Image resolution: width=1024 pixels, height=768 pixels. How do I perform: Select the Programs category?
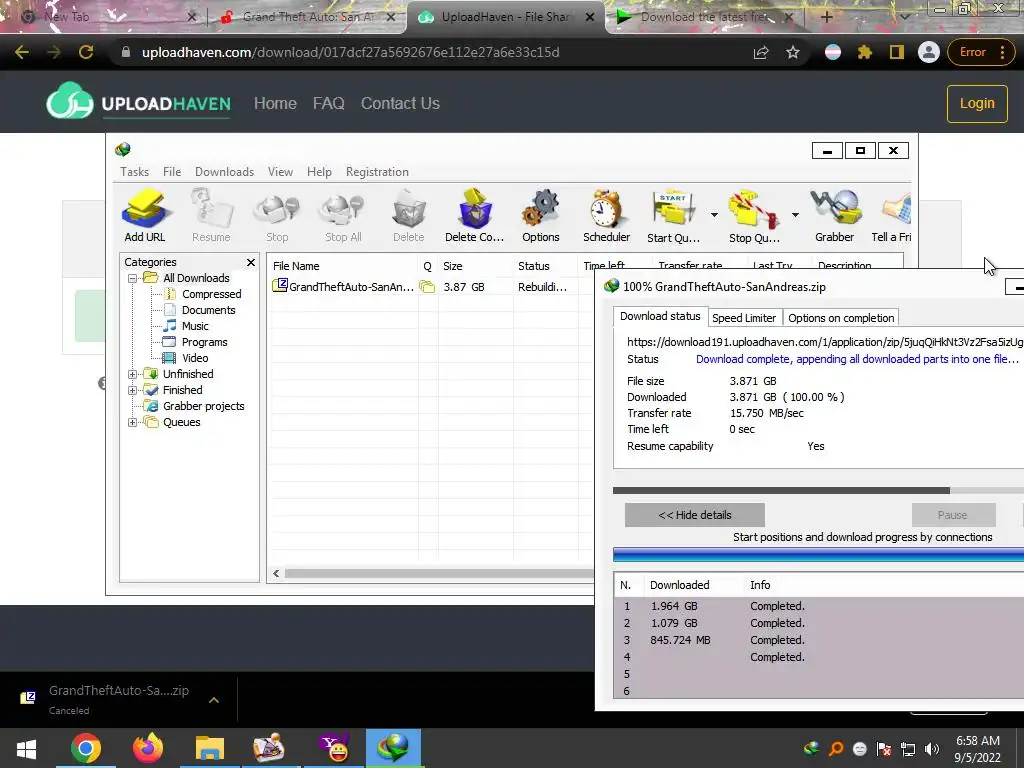coord(204,342)
